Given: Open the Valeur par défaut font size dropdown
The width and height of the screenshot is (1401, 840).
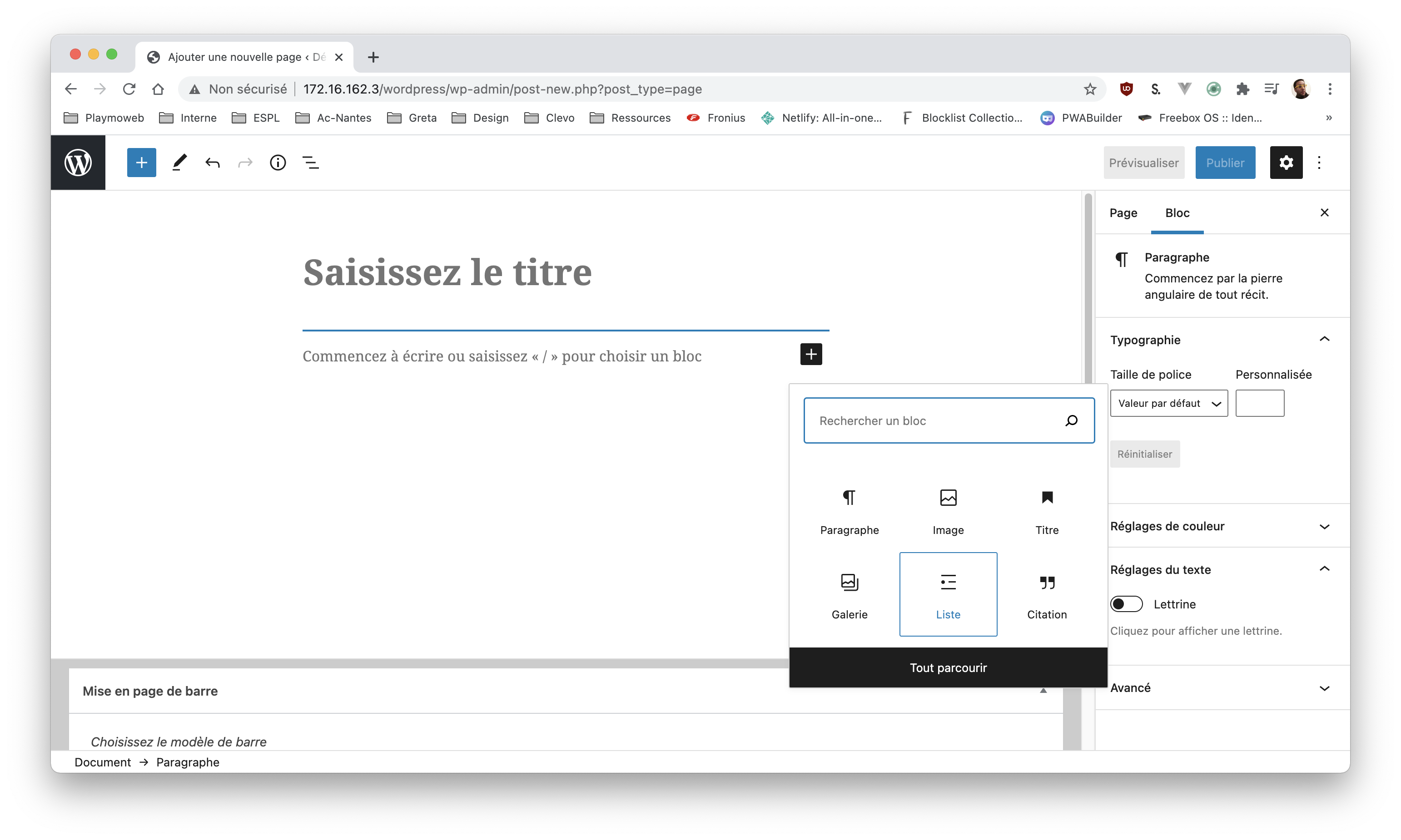Looking at the screenshot, I should 1168,403.
